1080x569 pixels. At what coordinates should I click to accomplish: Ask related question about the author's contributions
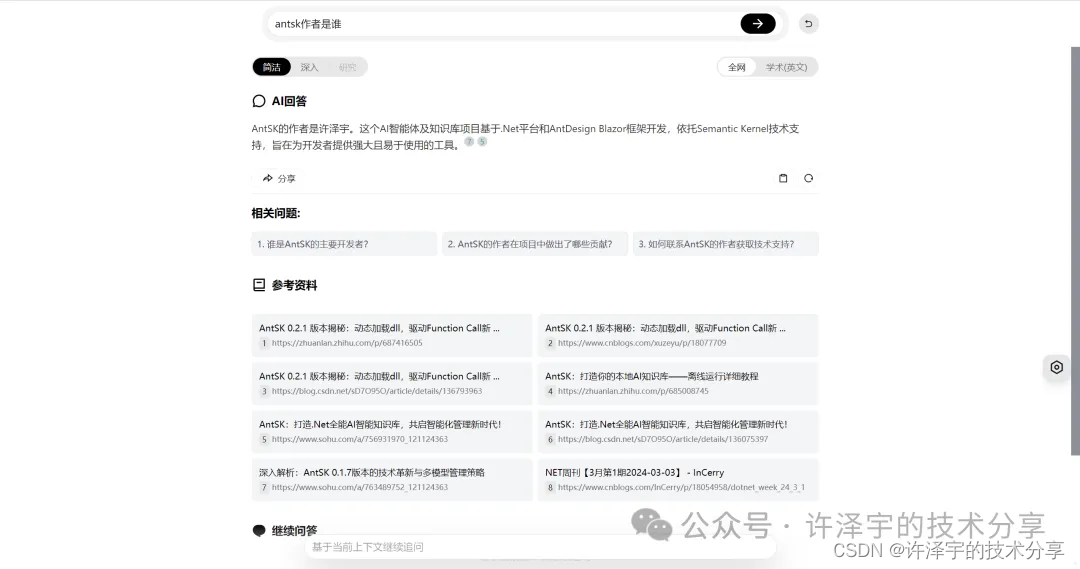pyautogui.click(x=535, y=244)
